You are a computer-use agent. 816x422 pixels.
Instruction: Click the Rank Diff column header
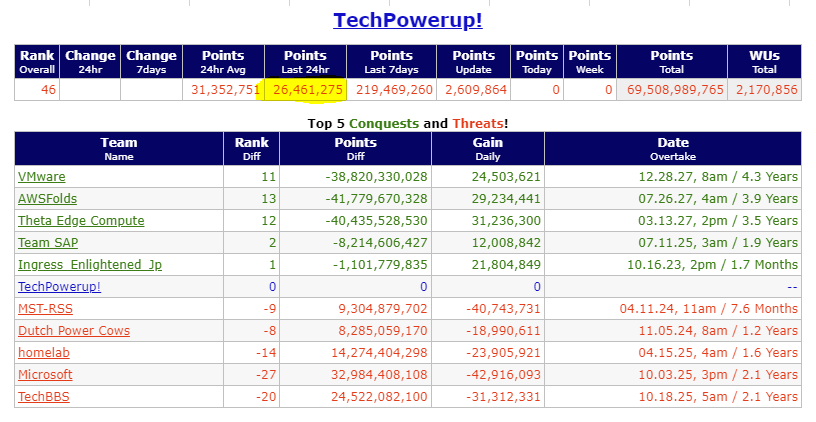[252, 149]
